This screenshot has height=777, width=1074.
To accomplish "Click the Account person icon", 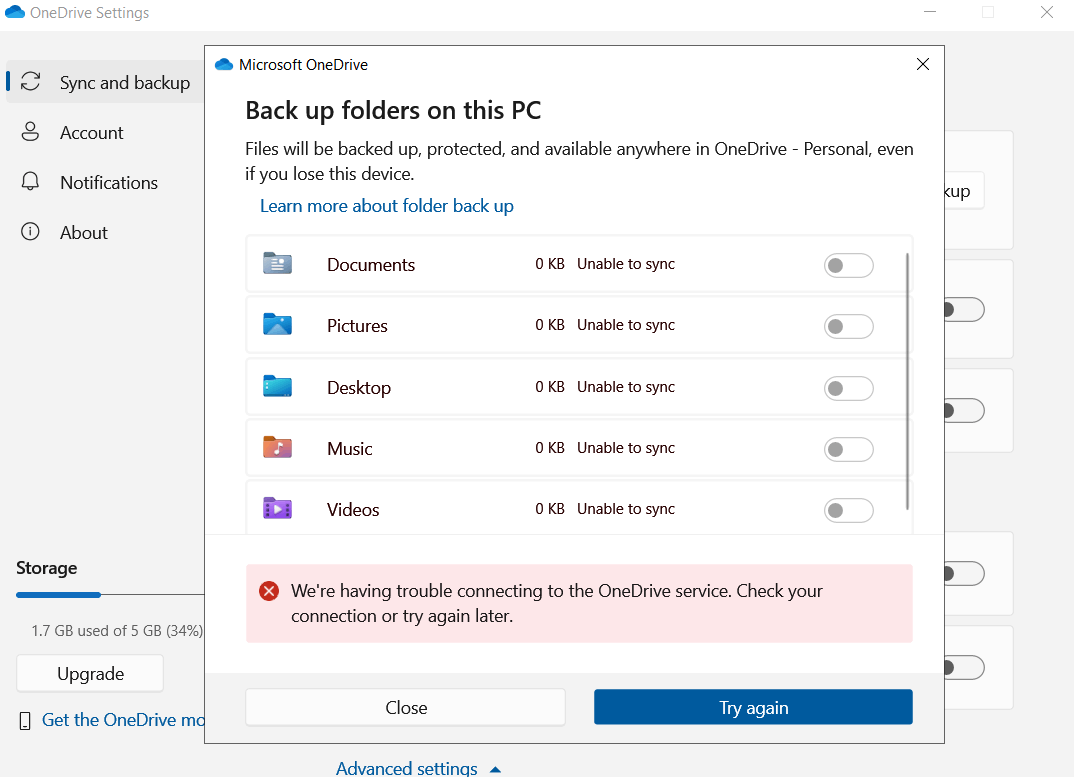I will [30, 132].
